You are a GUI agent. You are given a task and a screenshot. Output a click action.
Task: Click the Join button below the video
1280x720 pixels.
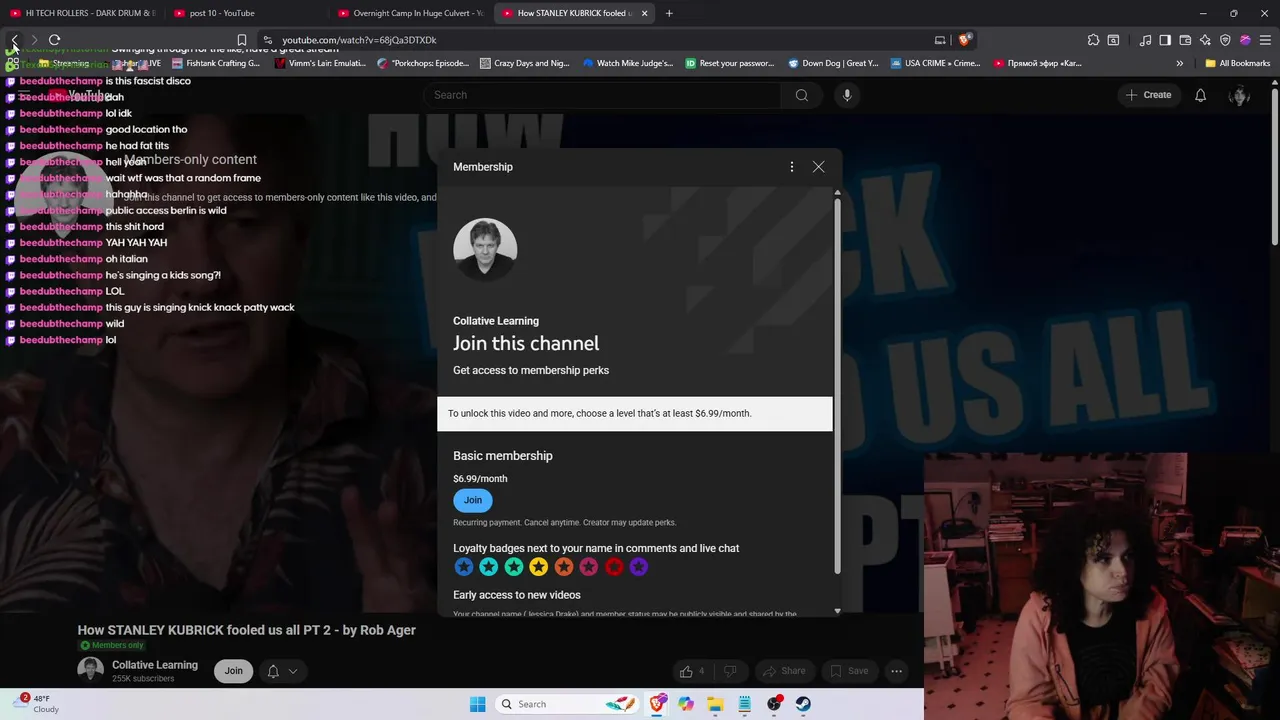pyautogui.click(x=233, y=671)
